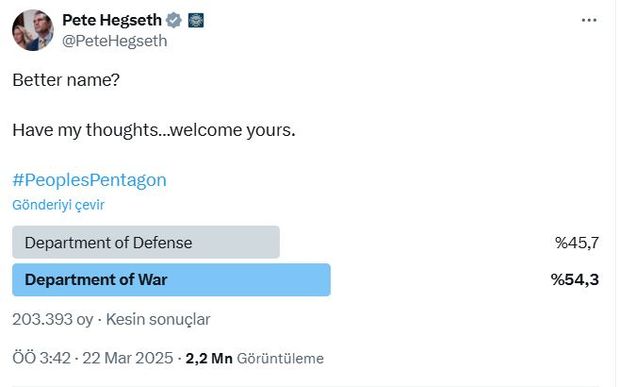
Task: Click the 203.393 oy vote count
Action: pyautogui.click(x=53, y=319)
